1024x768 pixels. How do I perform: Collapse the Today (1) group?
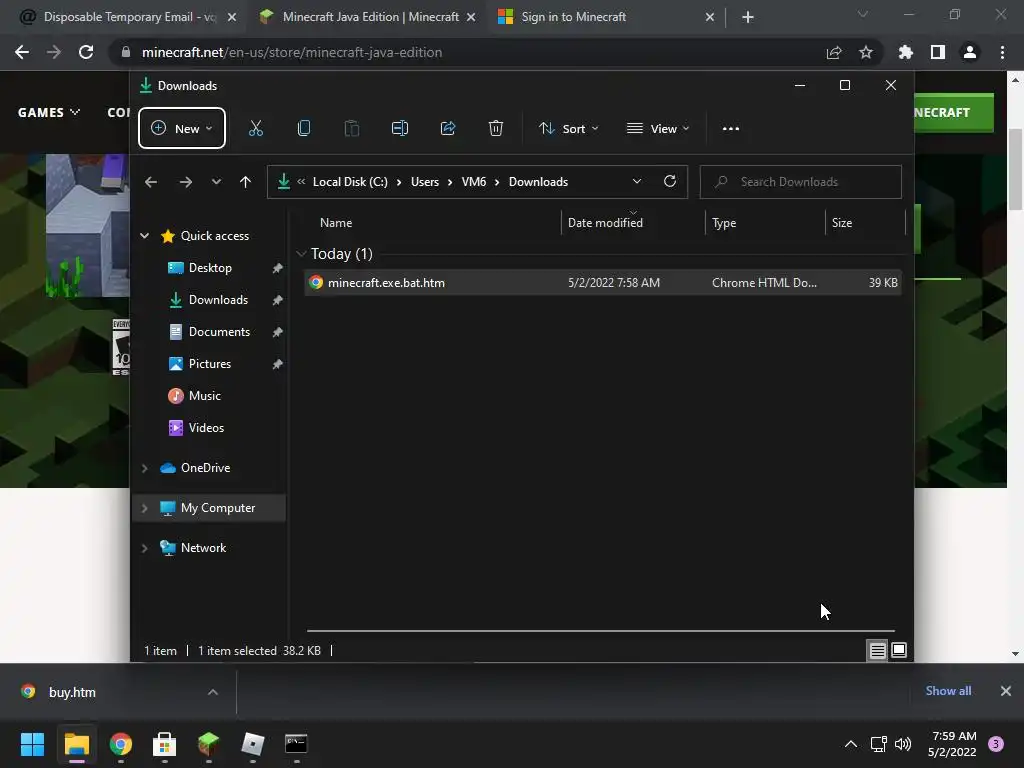click(301, 253)
